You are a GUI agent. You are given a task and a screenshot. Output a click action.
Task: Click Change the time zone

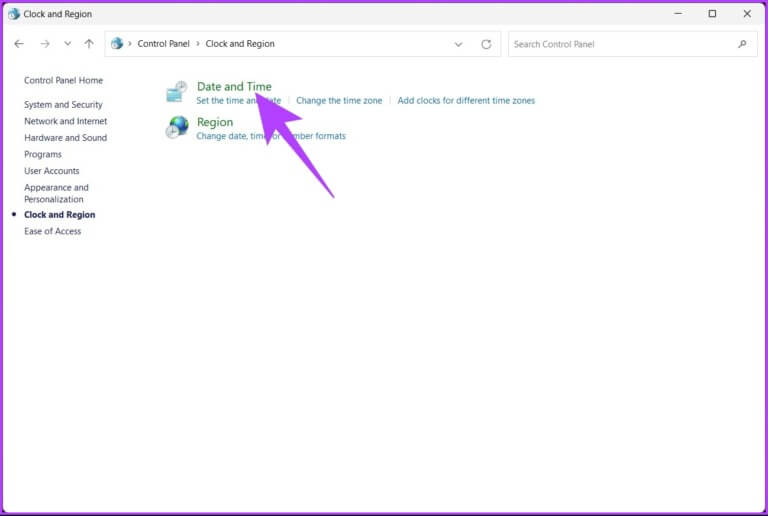339,100
